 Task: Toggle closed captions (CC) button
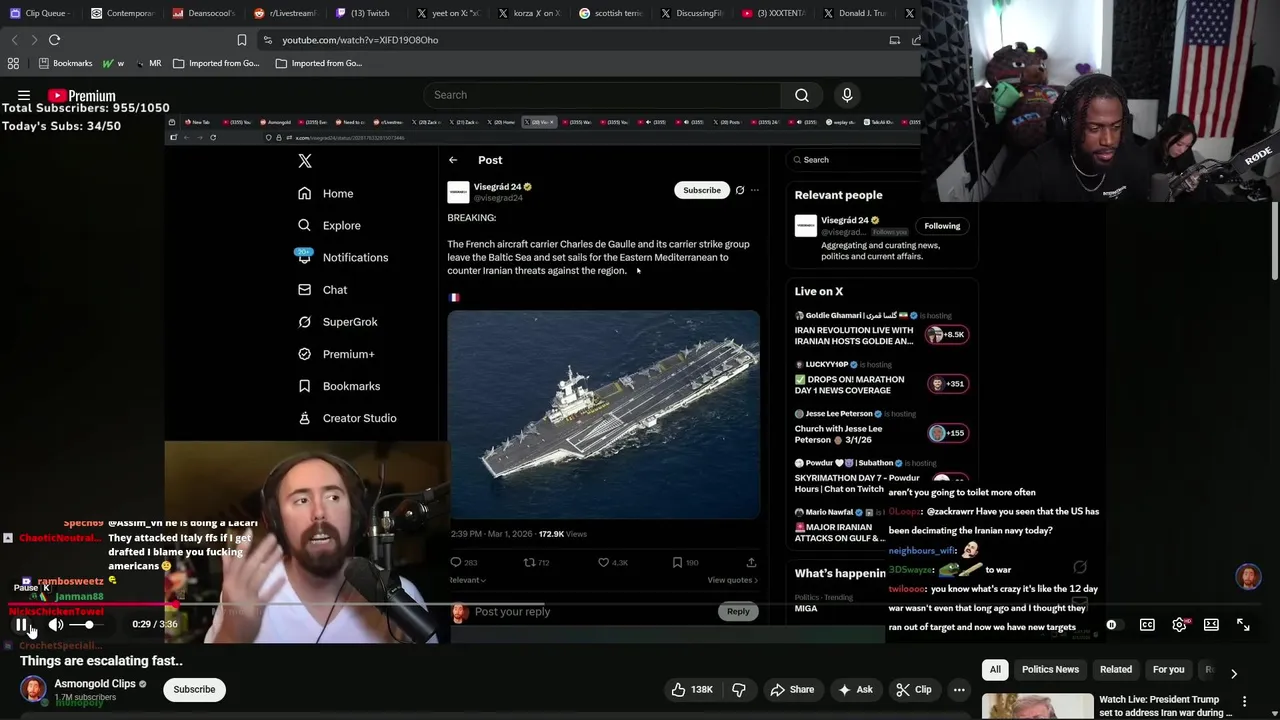point(1147,625)
